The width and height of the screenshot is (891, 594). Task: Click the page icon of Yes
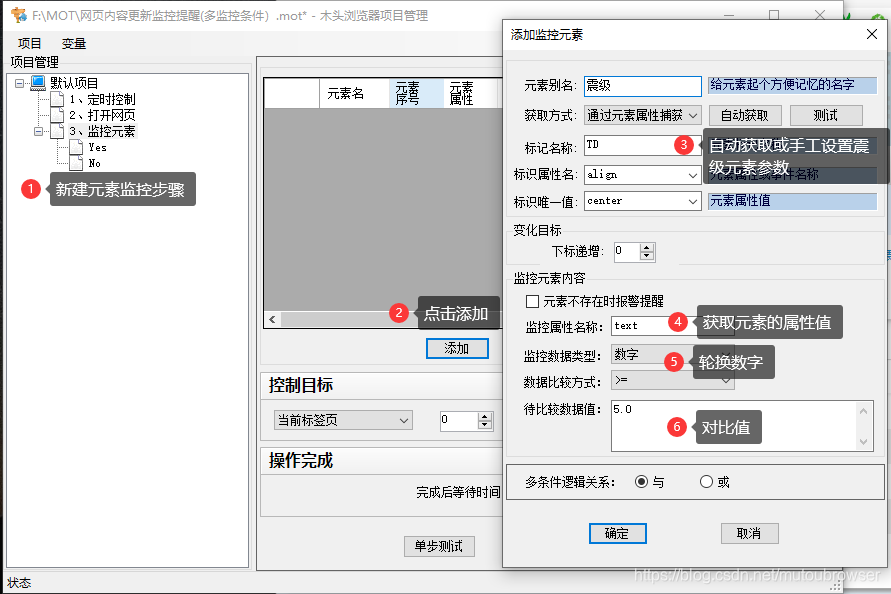click(x=76, y=147)
